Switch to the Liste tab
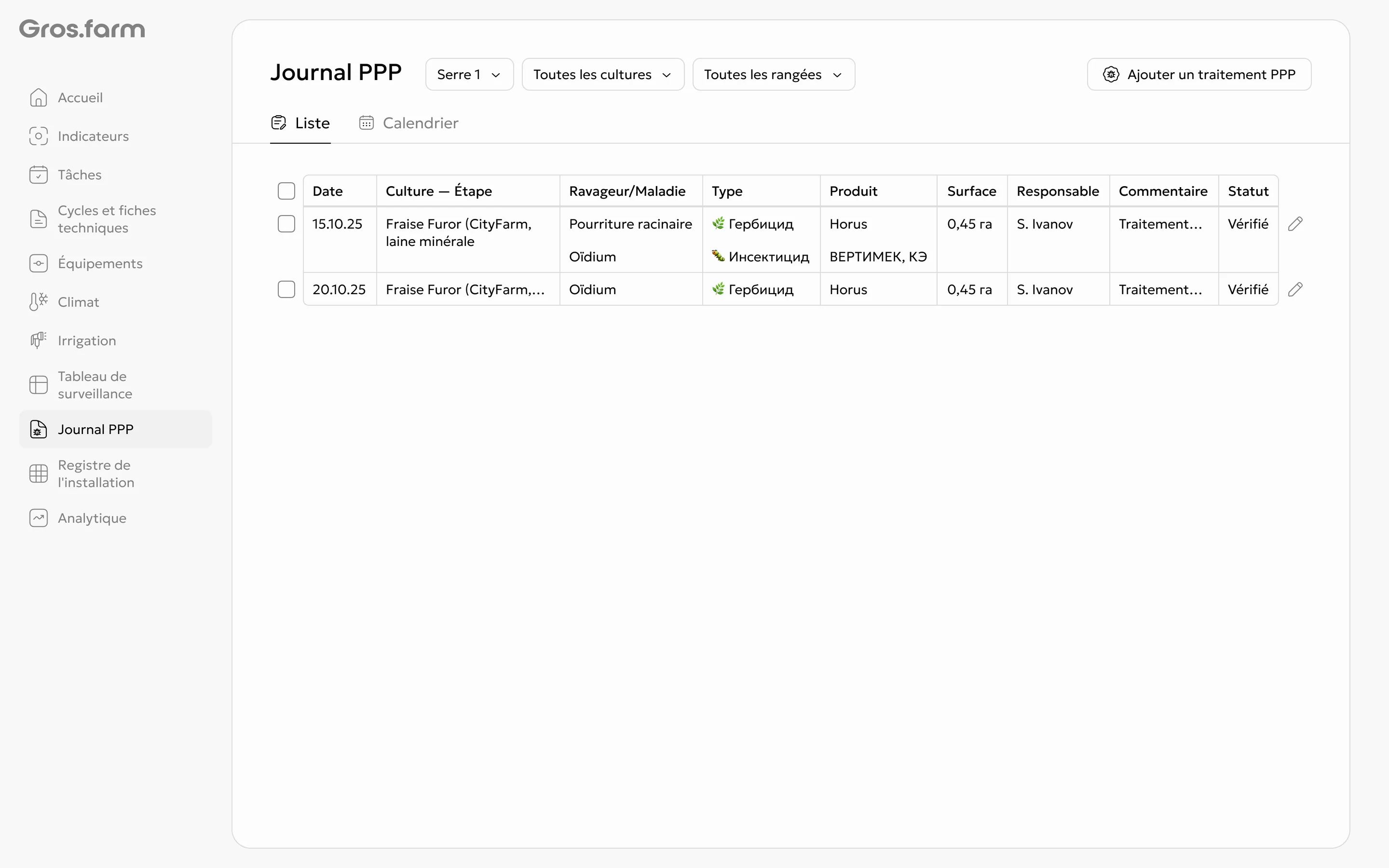The width and height of the screenshot is (1389, 868). (300, 123)
